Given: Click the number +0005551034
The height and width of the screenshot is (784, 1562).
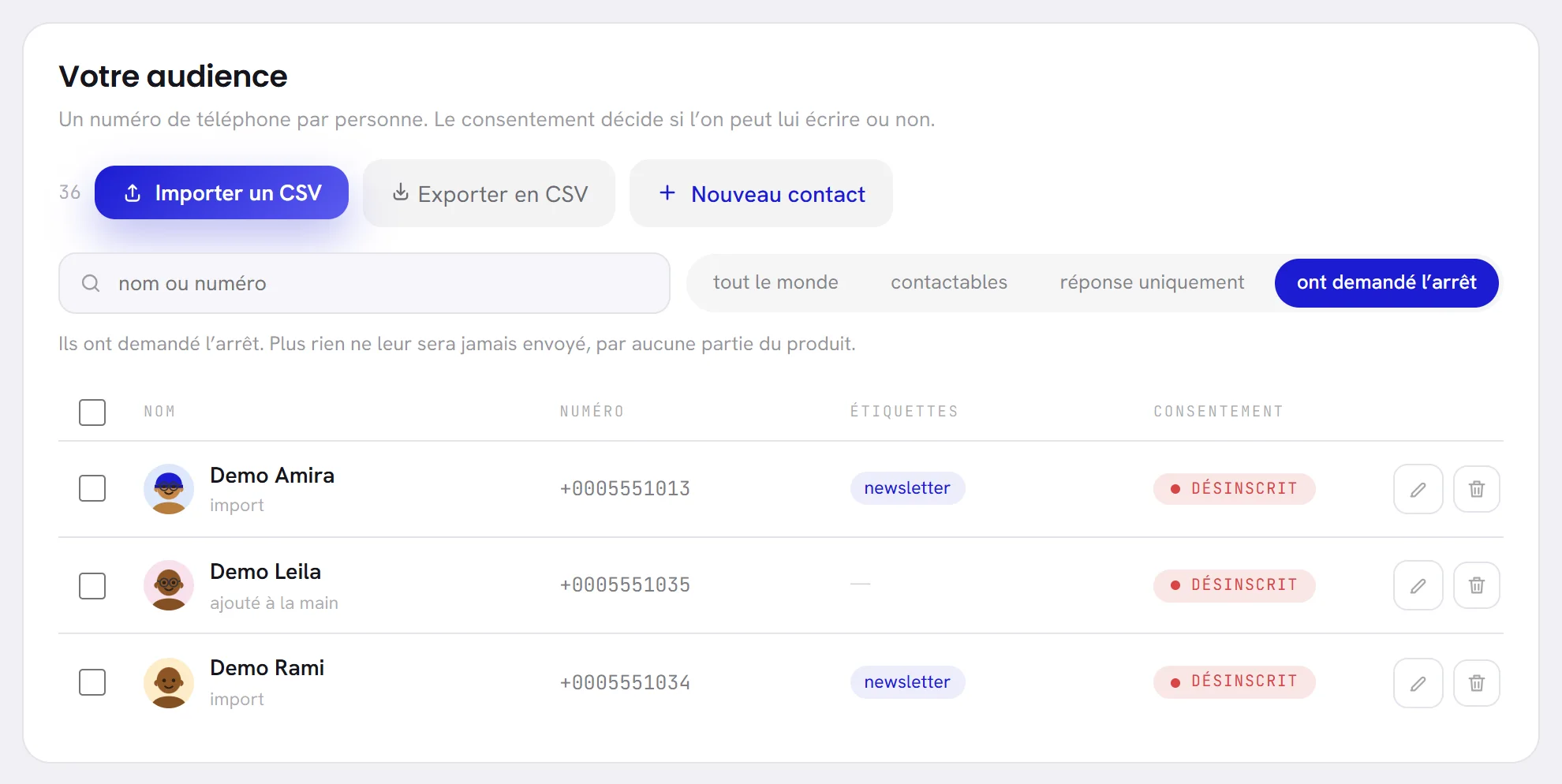Looking at the screenshot, I should click(625, 683).
